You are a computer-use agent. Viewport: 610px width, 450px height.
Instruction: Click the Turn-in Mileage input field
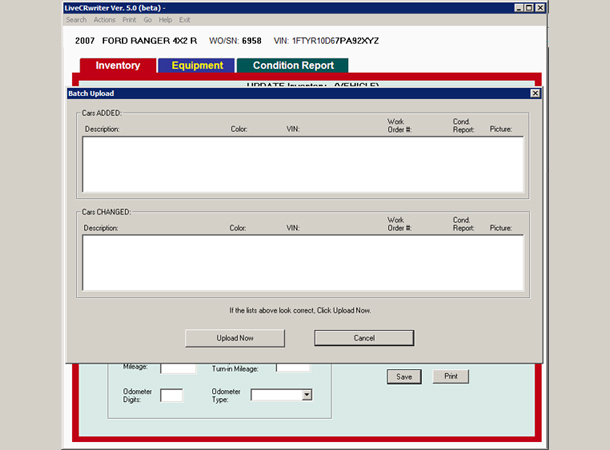(293, 368)
